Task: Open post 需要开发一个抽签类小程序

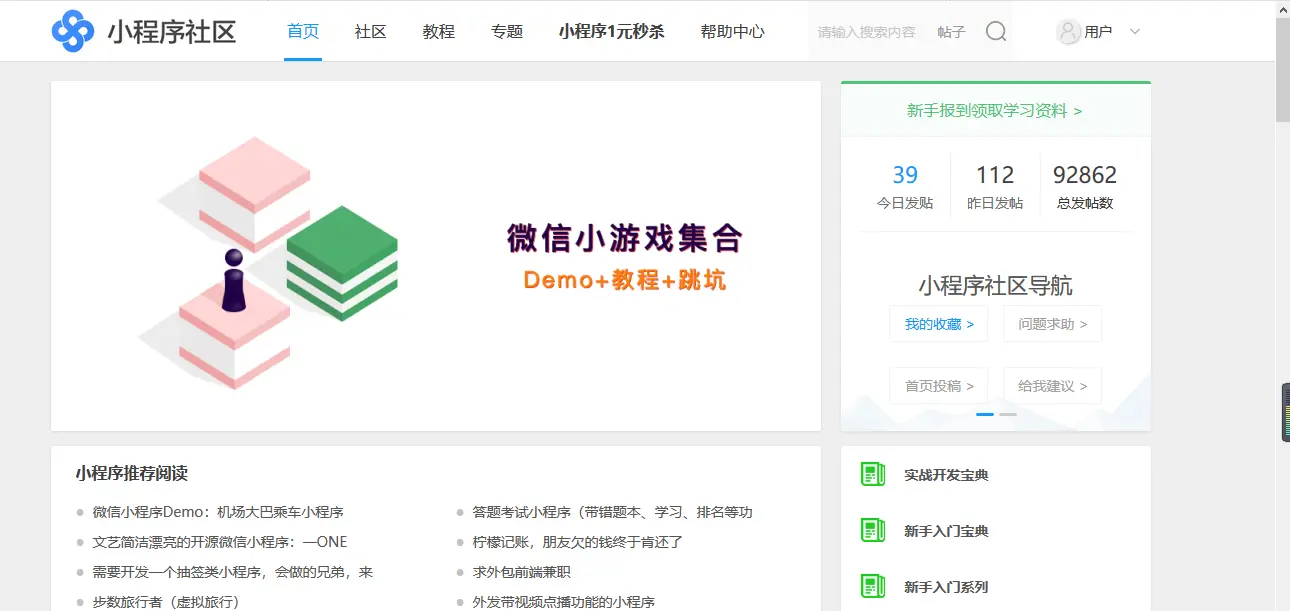Action: 233,572
